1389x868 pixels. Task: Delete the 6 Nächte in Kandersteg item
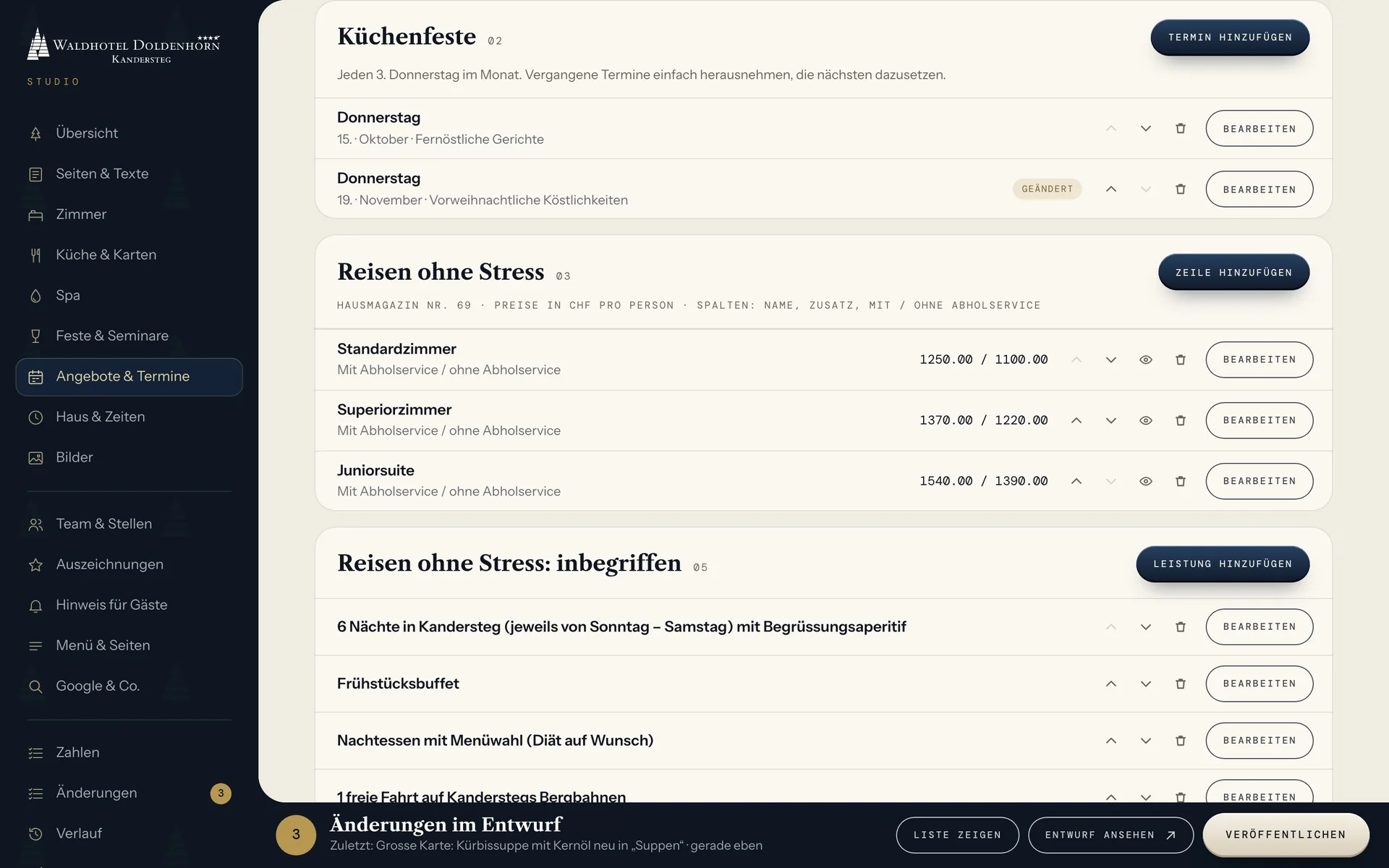point(1181,627)
